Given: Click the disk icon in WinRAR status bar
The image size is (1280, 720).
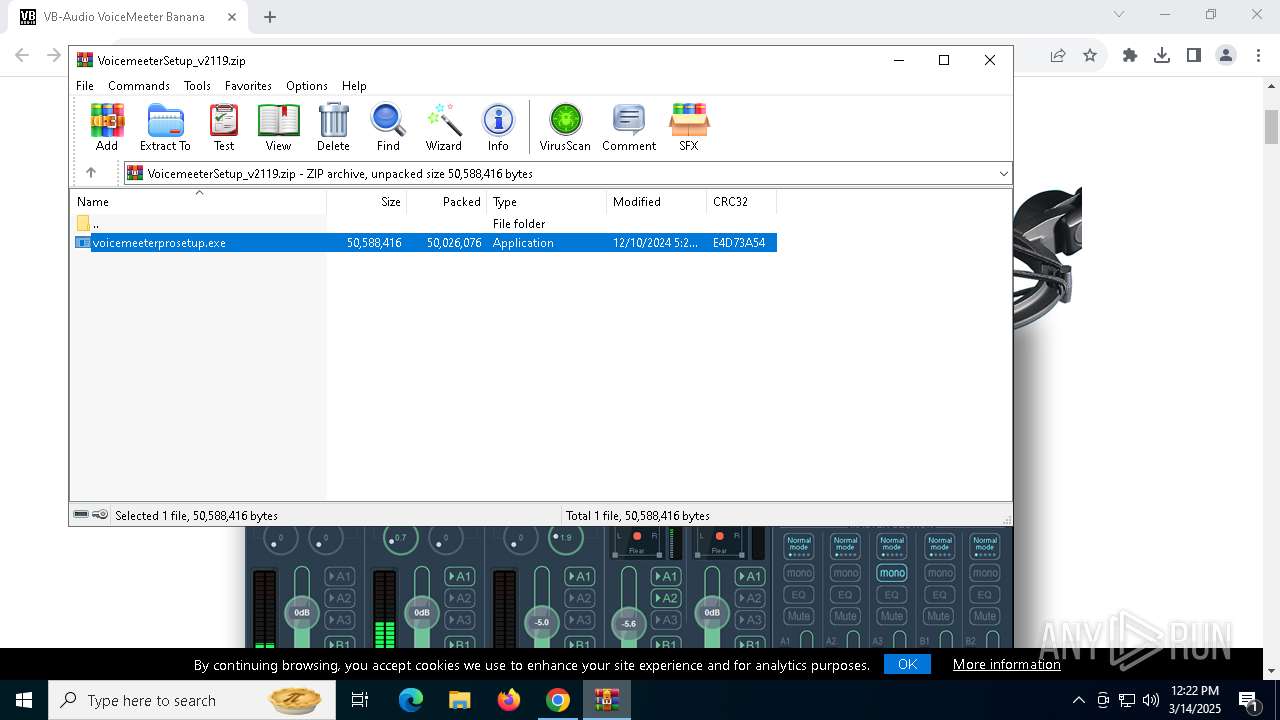Looking at the screenshot, I should 81,515.
